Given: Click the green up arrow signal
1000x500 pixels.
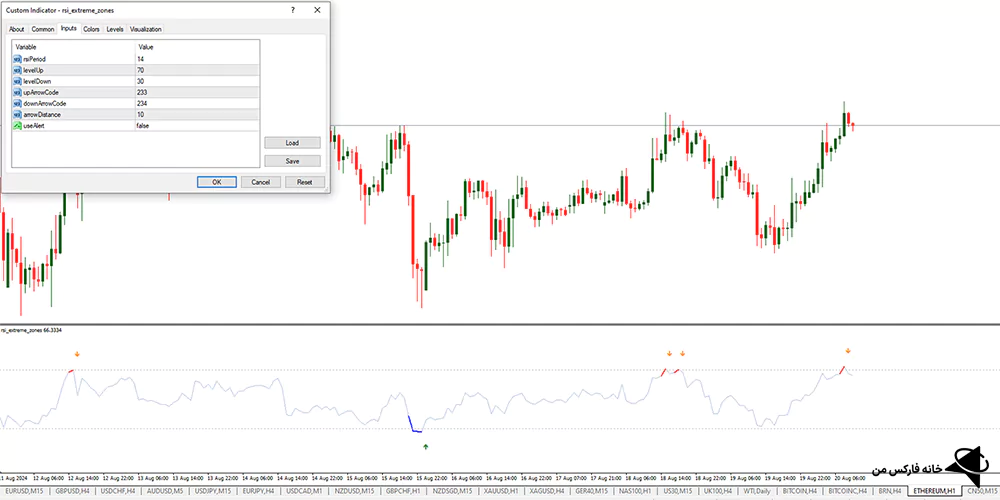Looking at the screenshot, I should pos(425,446).
